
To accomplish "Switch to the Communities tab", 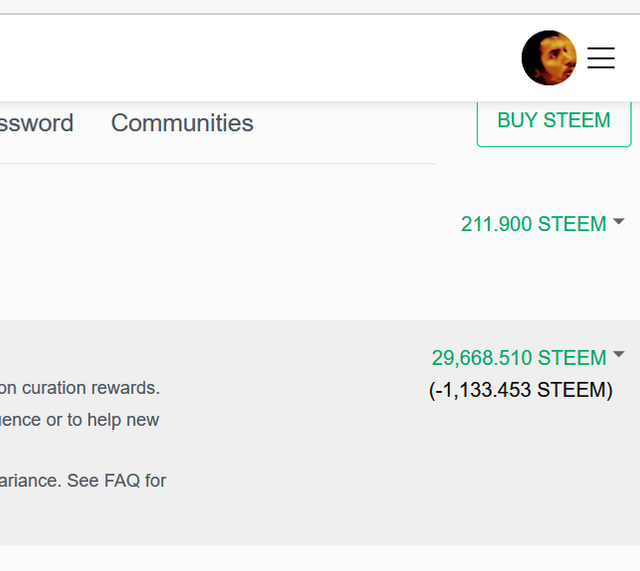I will (x=182, y=123).
